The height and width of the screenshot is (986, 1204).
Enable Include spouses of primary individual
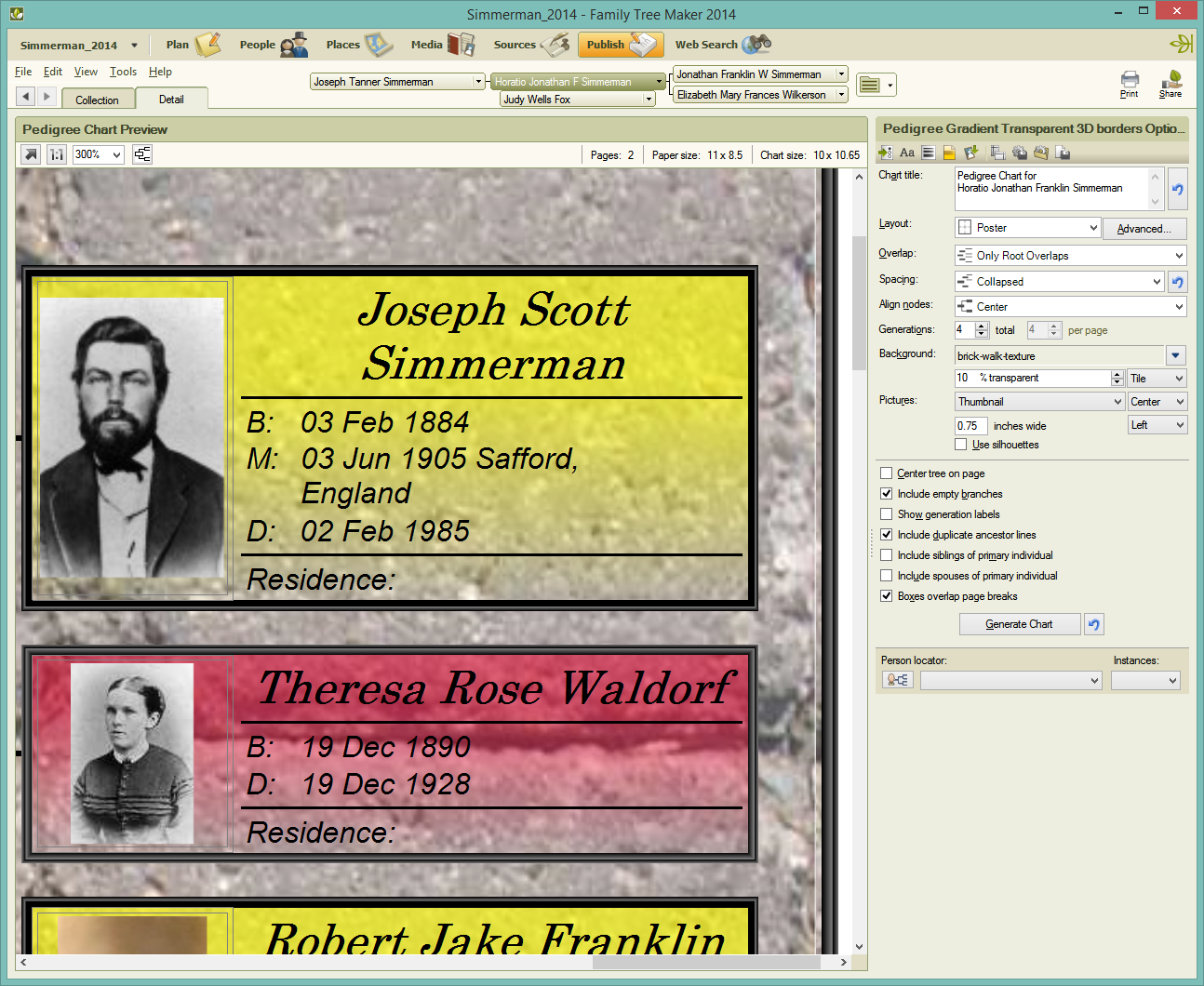coord(887,576)
